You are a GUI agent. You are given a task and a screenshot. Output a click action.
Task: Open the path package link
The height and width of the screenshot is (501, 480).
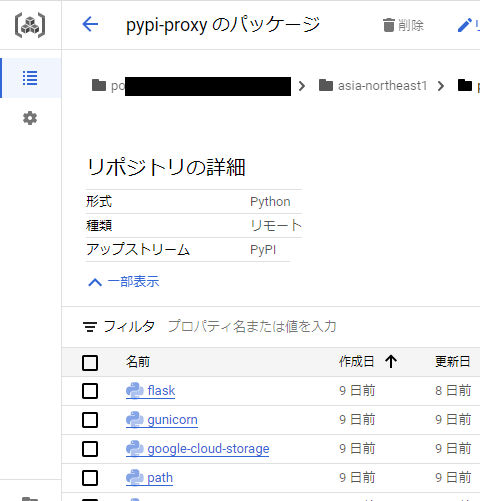[x=160, y=478]
